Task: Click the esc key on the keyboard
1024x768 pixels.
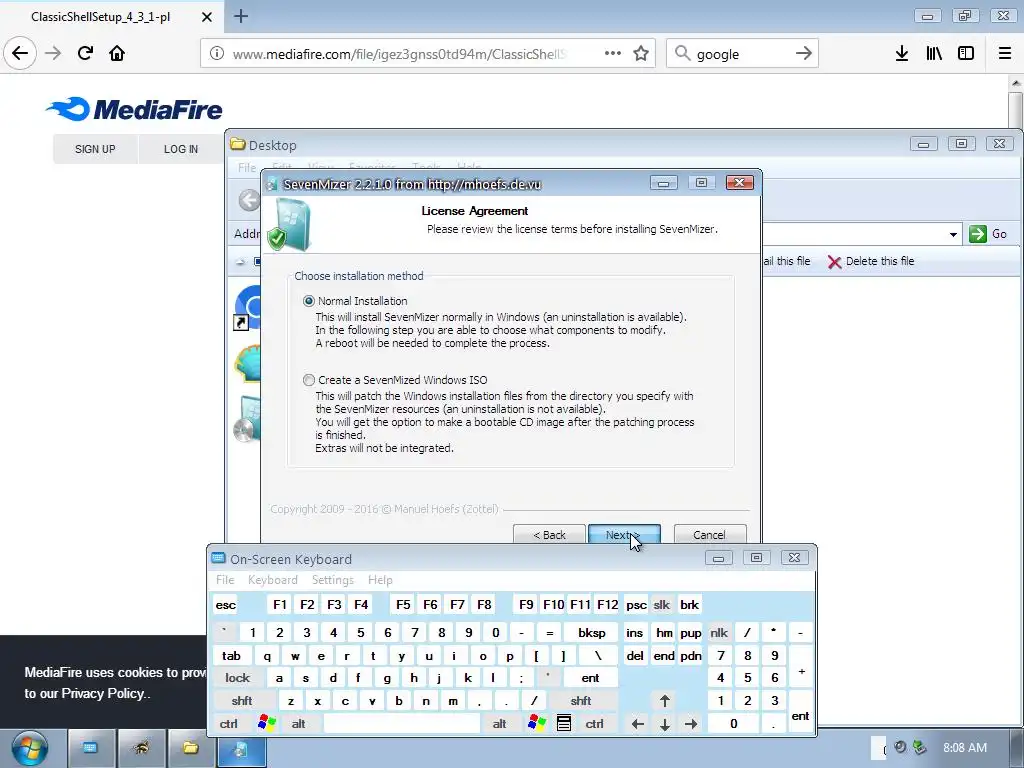Action: click(x=226, y=605)
